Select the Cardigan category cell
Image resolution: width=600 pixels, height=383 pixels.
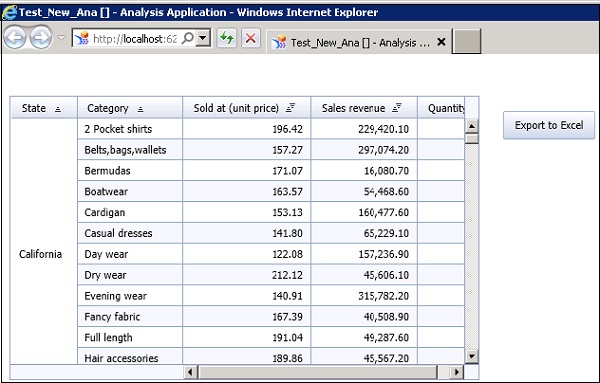point(130,212)
